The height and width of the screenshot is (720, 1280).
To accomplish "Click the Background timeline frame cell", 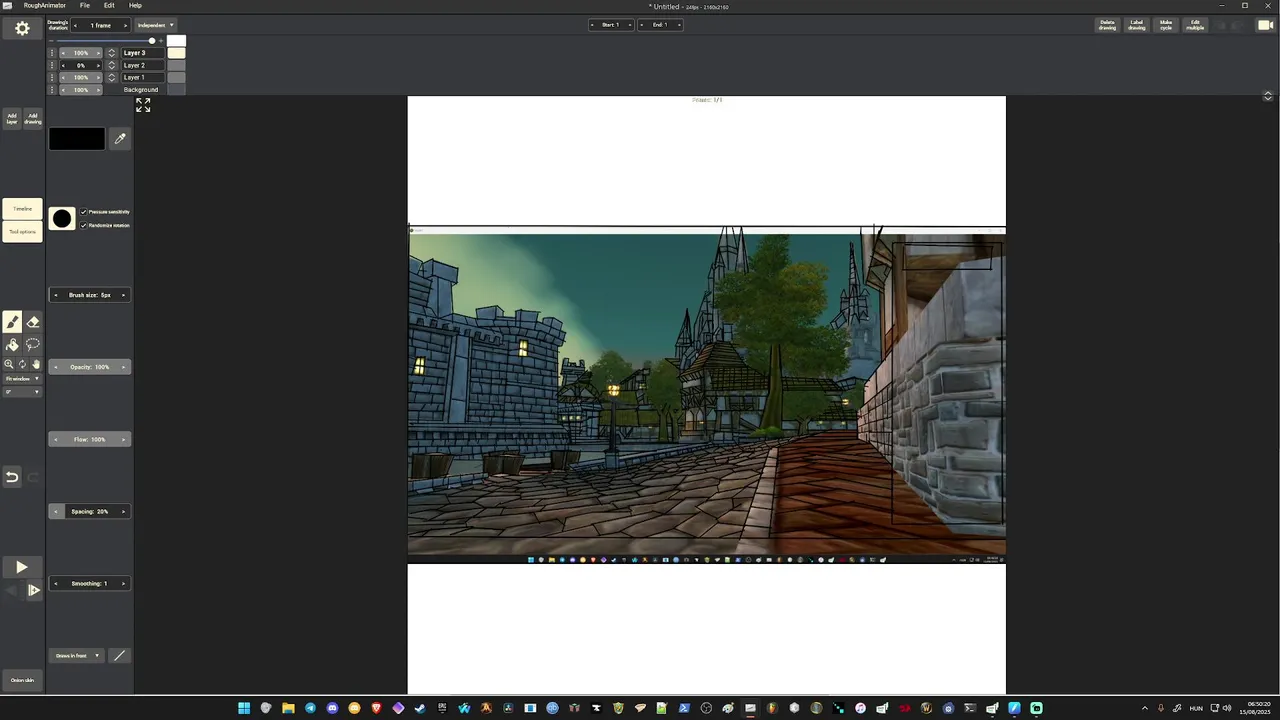I will [176, 90].
